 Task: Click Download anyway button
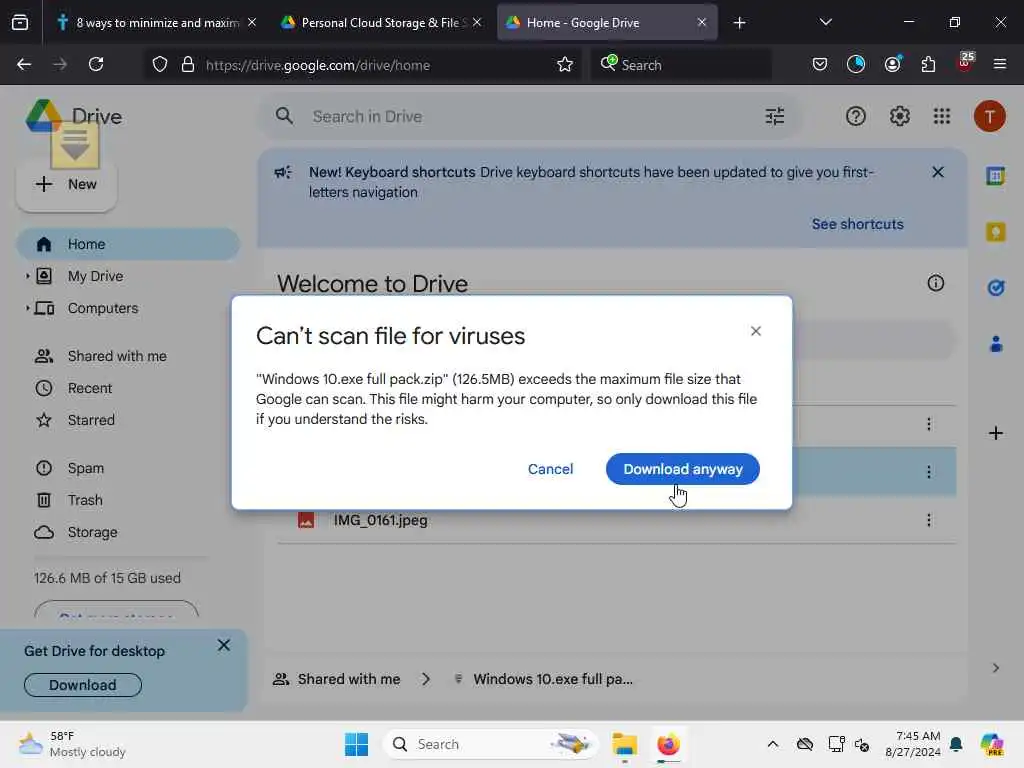[x=682, y=469]
